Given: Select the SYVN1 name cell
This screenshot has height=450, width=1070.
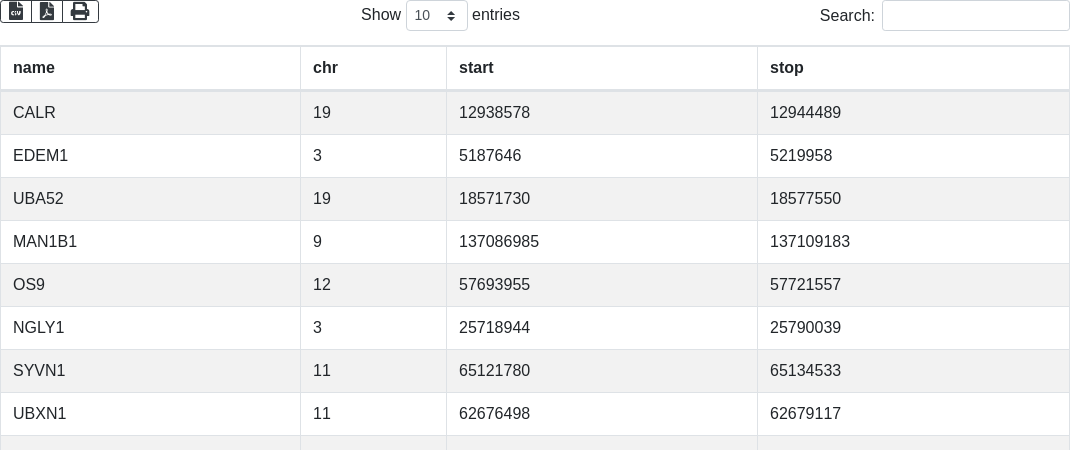Looking at the screenshot, I should (39, 371).
